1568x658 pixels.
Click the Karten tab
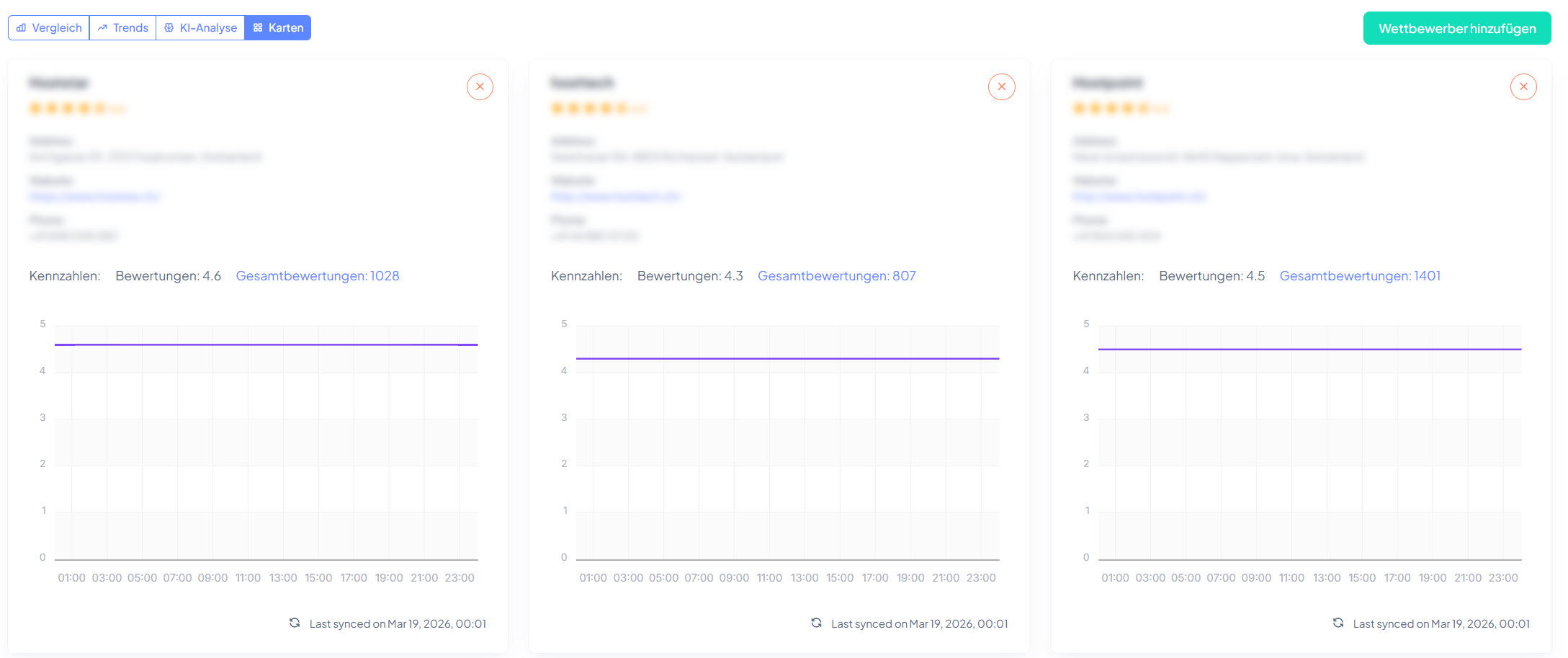click(x=278, y=28)
